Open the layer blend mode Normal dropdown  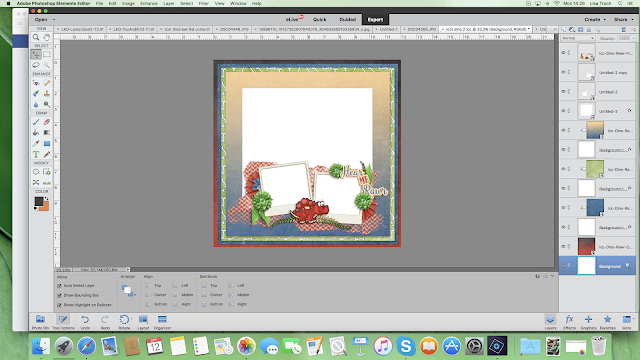click(578, 38)
